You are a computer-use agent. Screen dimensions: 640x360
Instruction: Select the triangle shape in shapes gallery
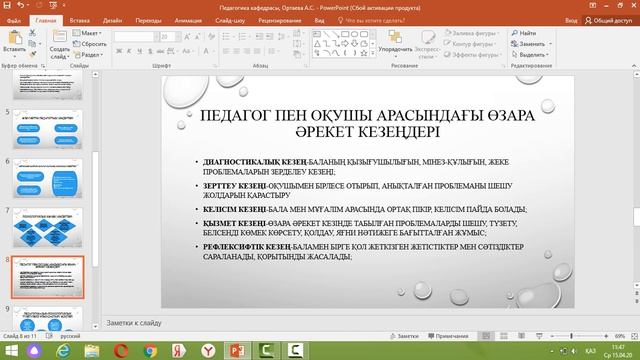click(317, 44)
